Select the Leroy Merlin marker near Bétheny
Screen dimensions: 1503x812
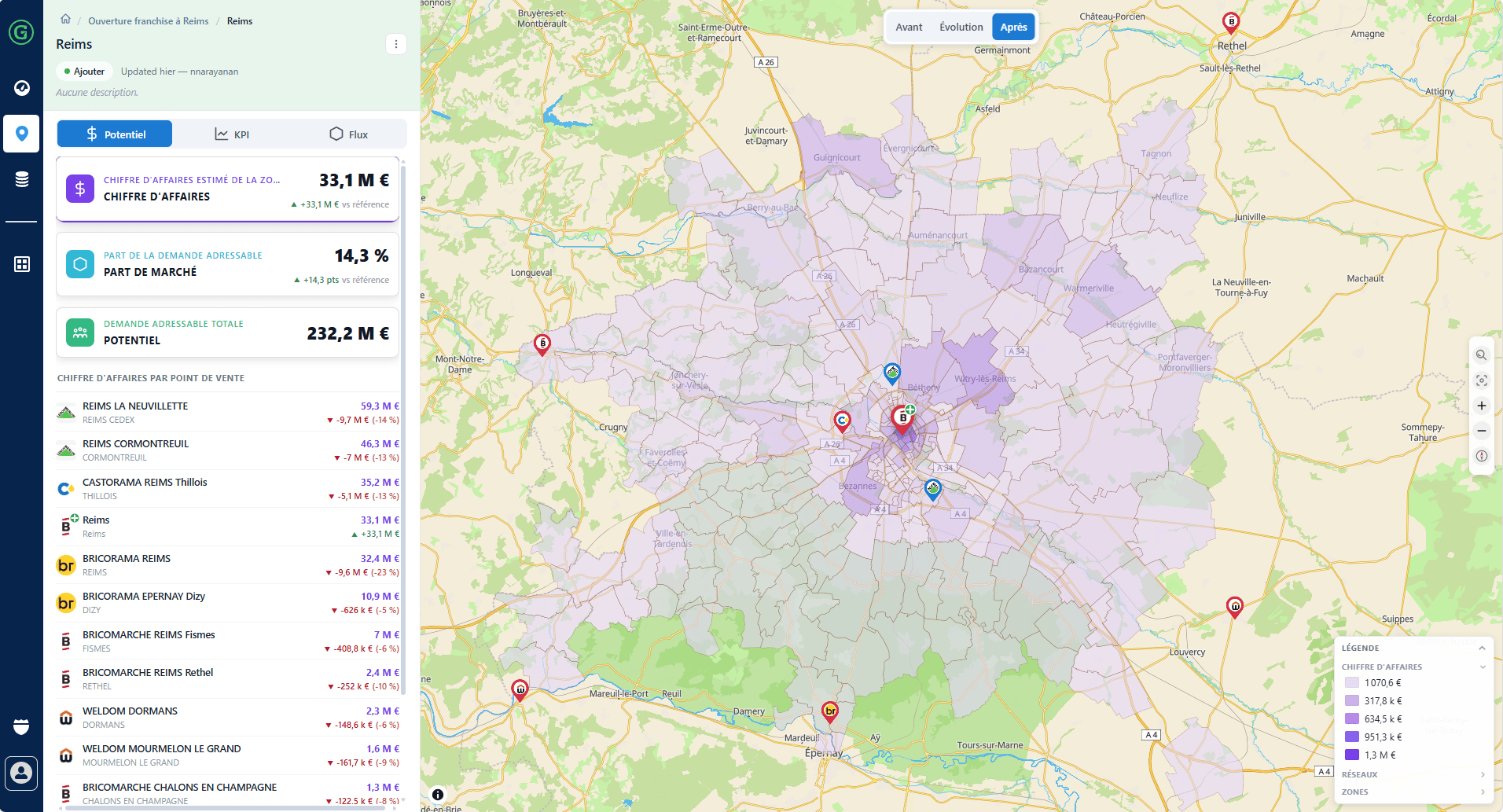click(x=892, y=373)
